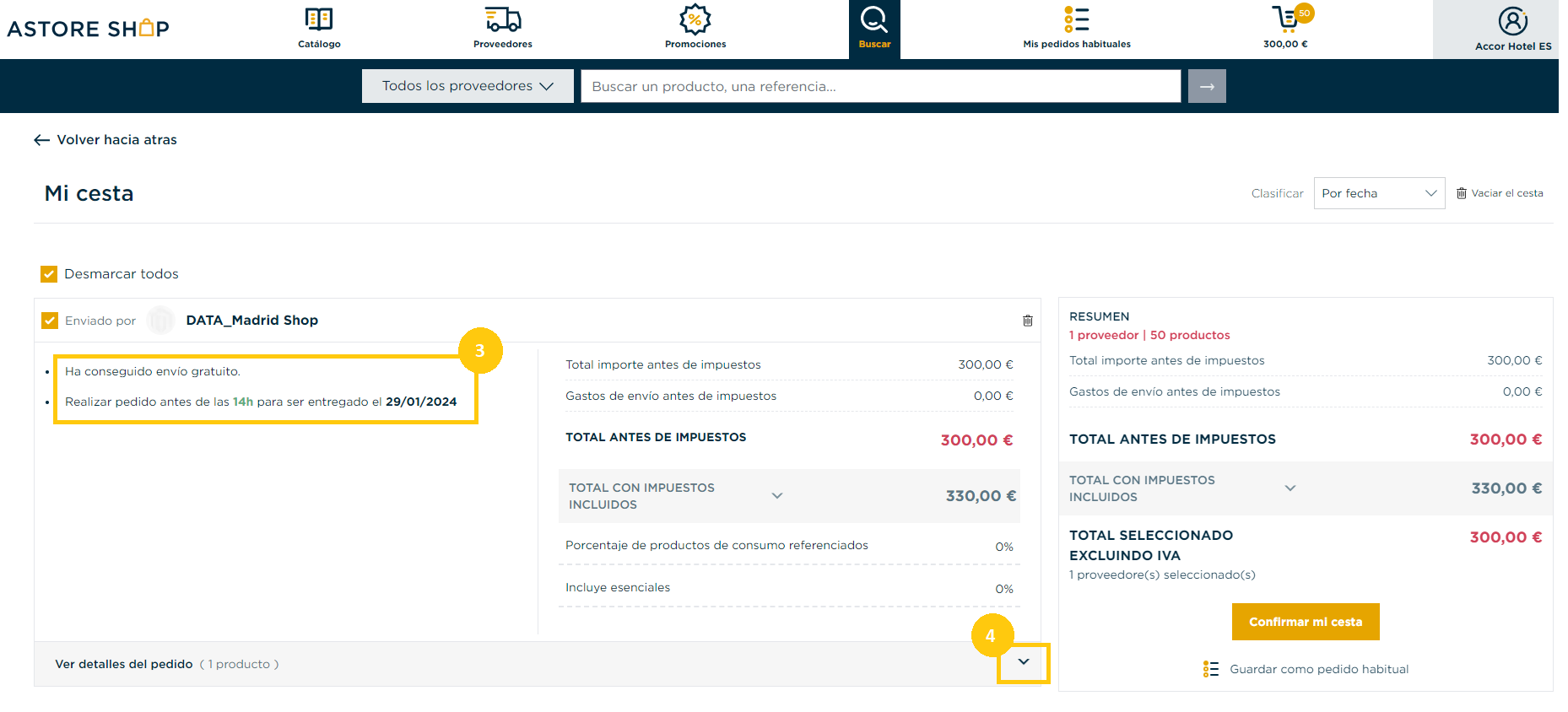
Task: Expand Ver detalles del pedido chevron
Action: [1024, 662]
